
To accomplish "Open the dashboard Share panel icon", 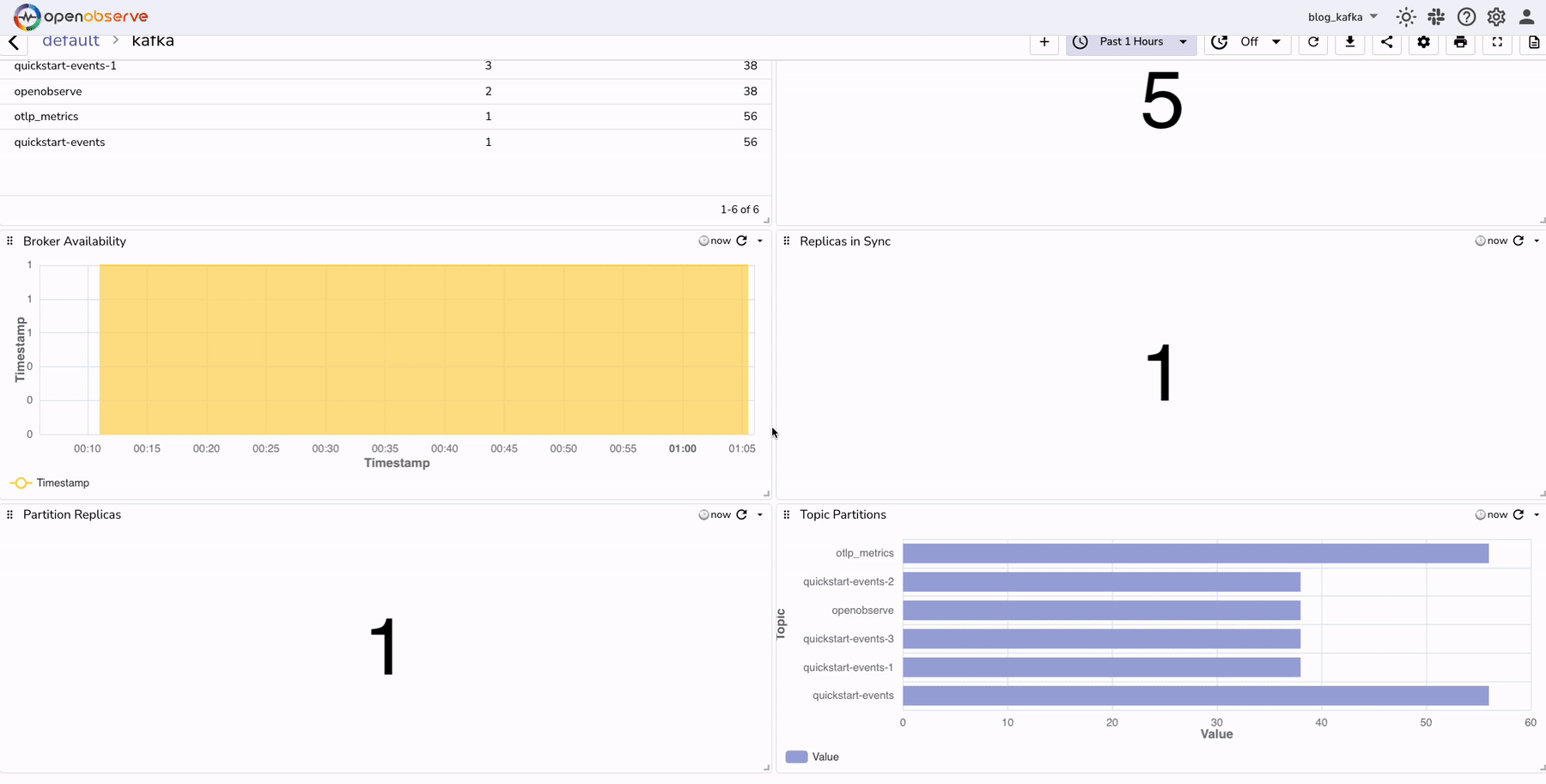I will pyautogui.click(x=1386, y=42).
